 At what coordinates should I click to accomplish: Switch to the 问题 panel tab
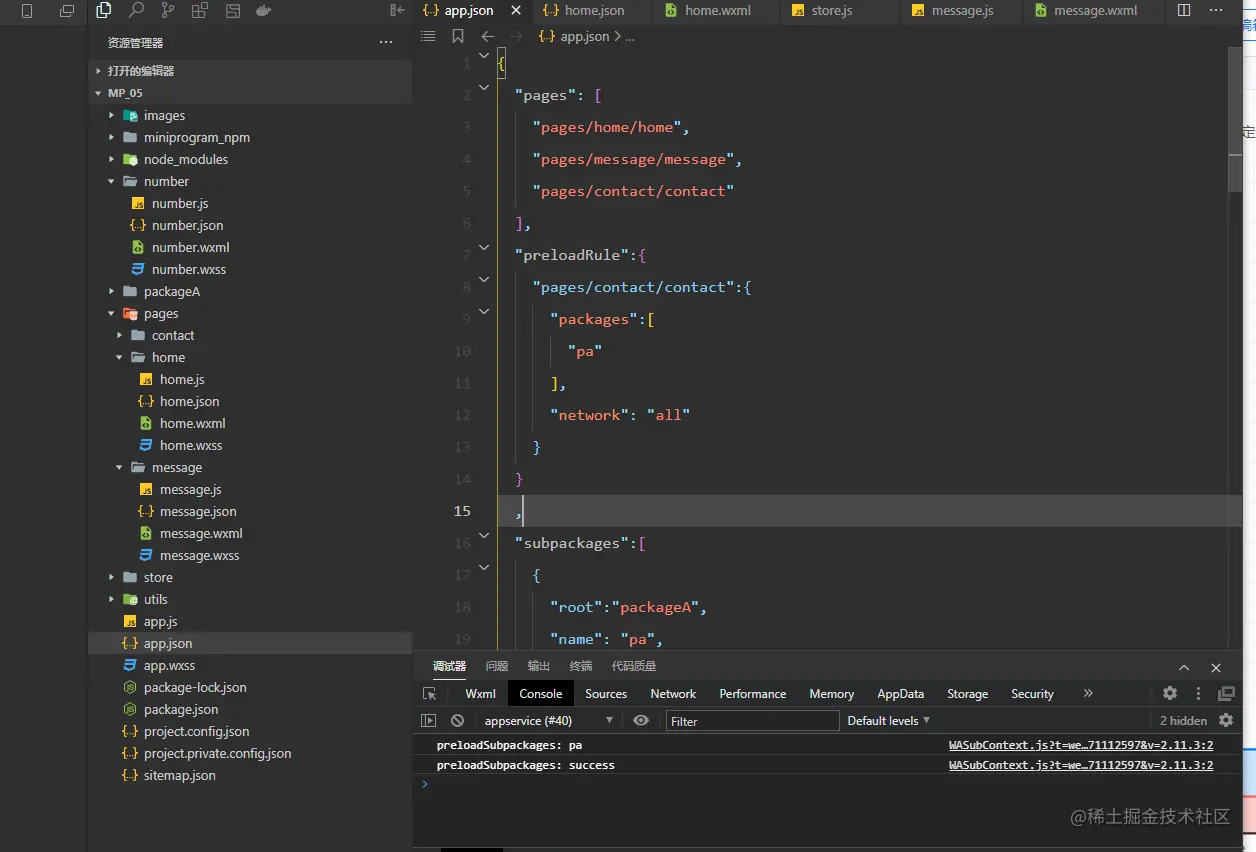coord(496,666)
